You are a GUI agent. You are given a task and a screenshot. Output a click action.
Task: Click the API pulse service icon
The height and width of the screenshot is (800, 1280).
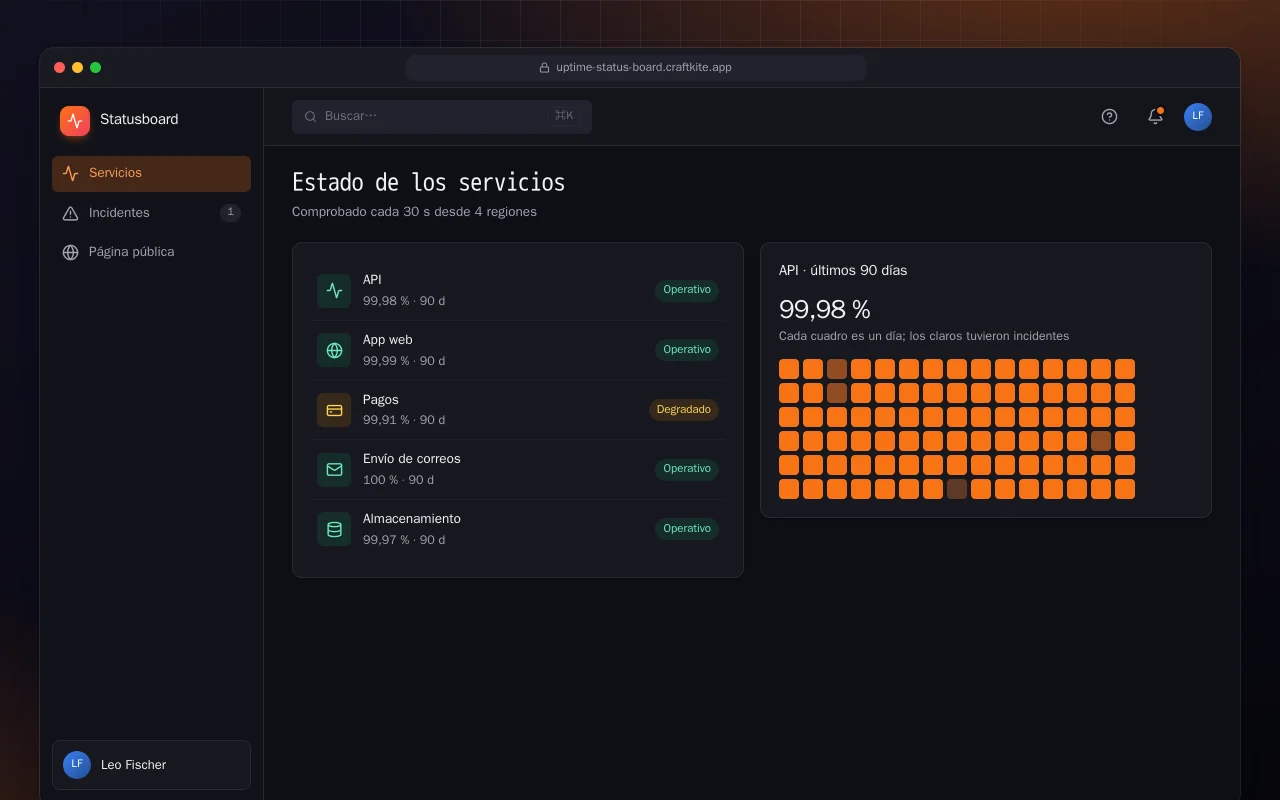[x=334, y=291]
